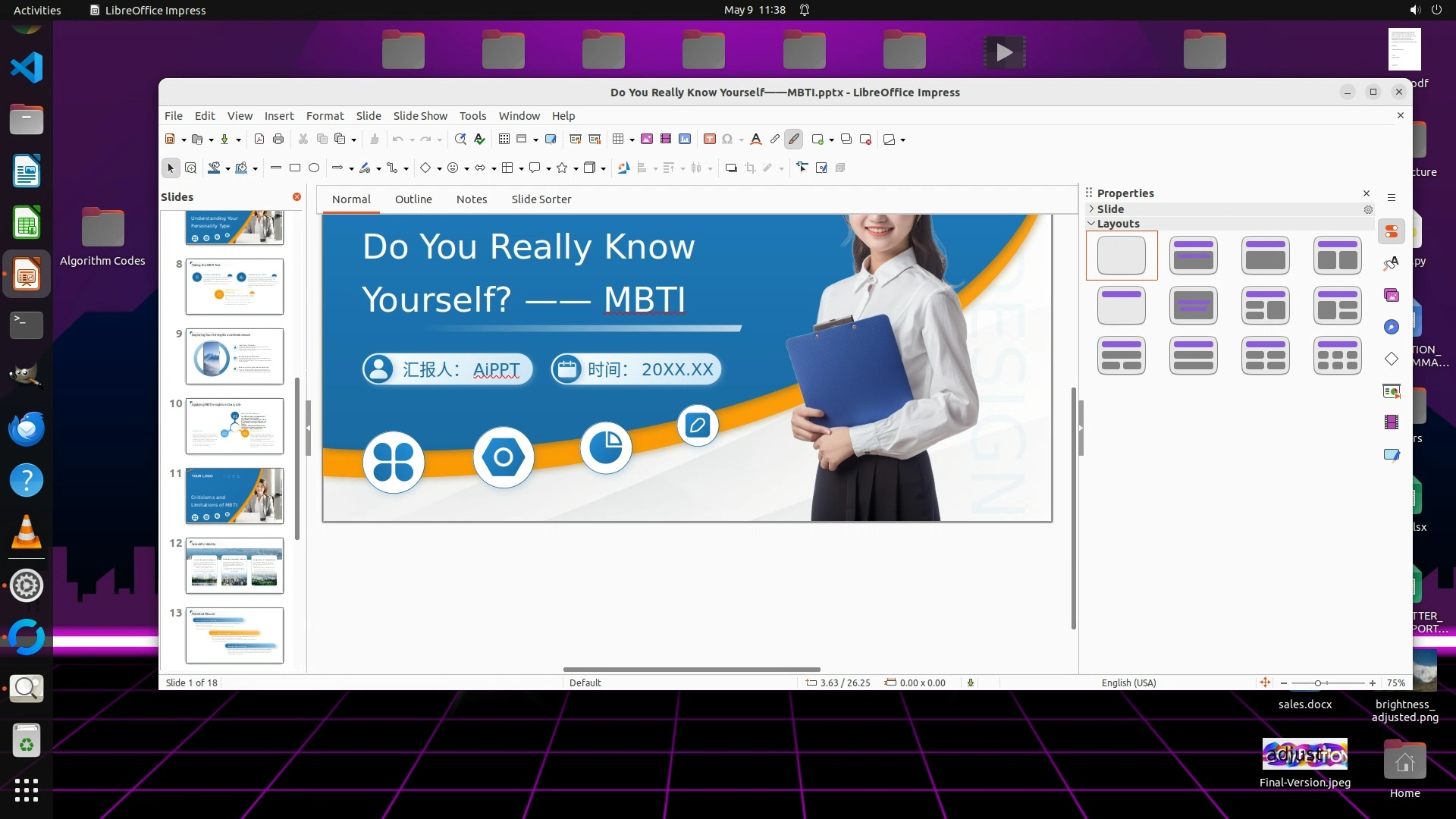1456x819 pixels.
Task: Adjust the zoom slider in status bar
Action: pyautogui.click(x=1318, y=683)
